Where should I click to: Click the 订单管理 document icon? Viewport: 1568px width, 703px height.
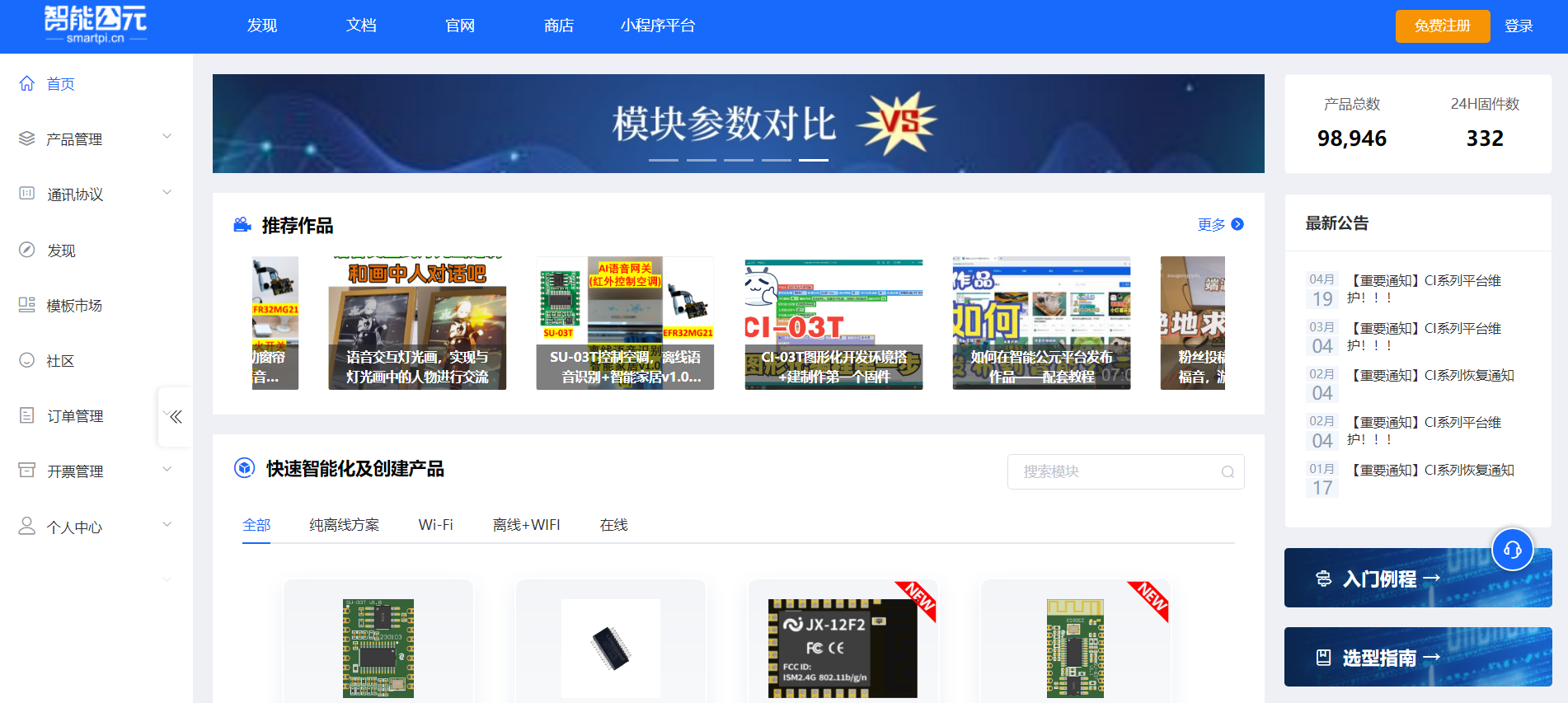click(x=27, y=415)
